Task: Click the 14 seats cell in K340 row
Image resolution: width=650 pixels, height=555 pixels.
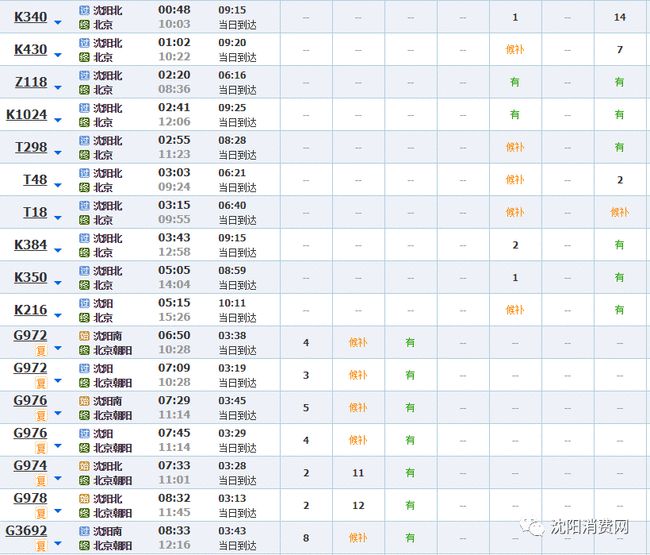Action: 620,17
